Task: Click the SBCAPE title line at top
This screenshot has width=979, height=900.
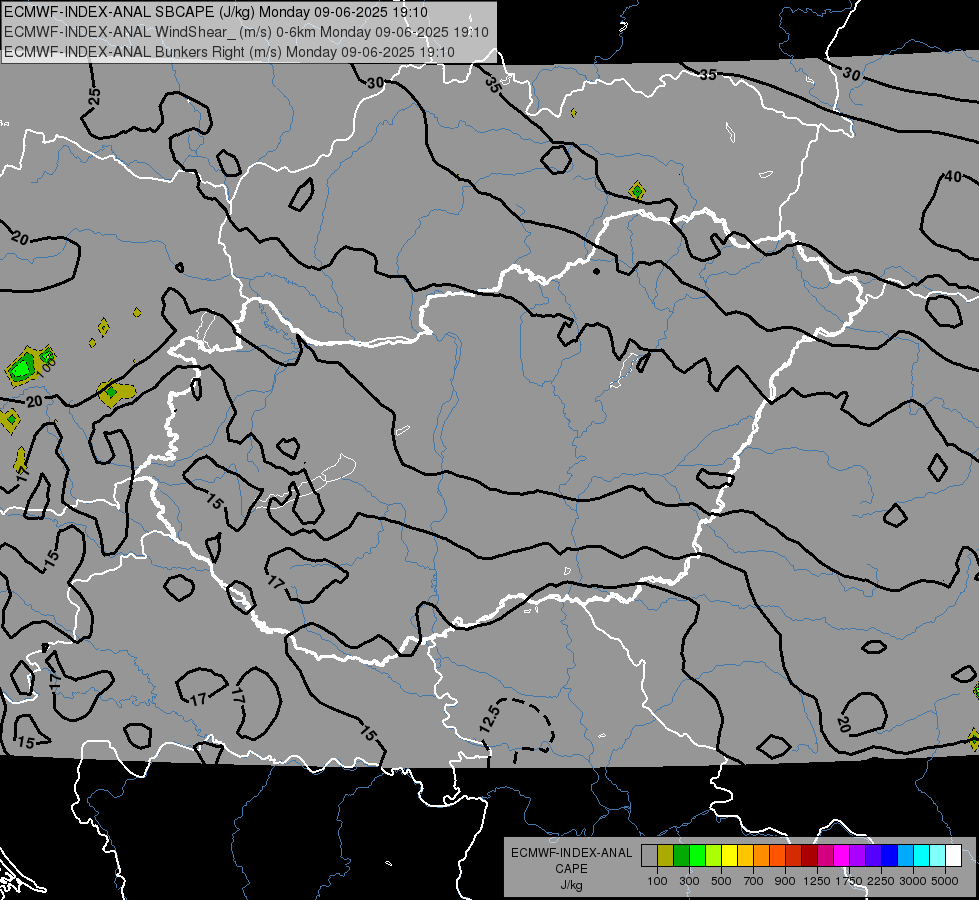Action: click(x=216, y=12)
